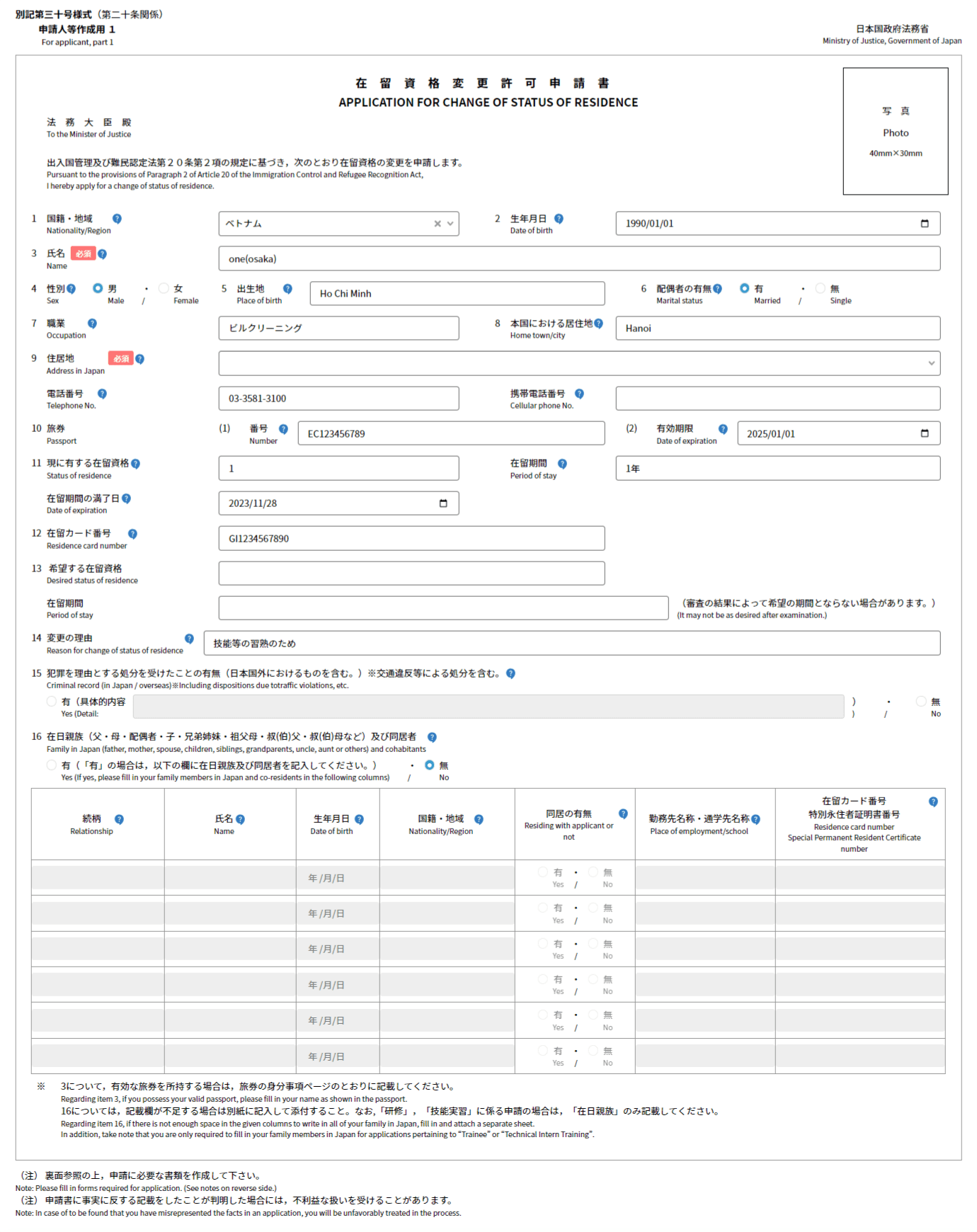This screenshot has height=1232, width=977.
Task: Choose No for criminal record
Action: [921, 702]
